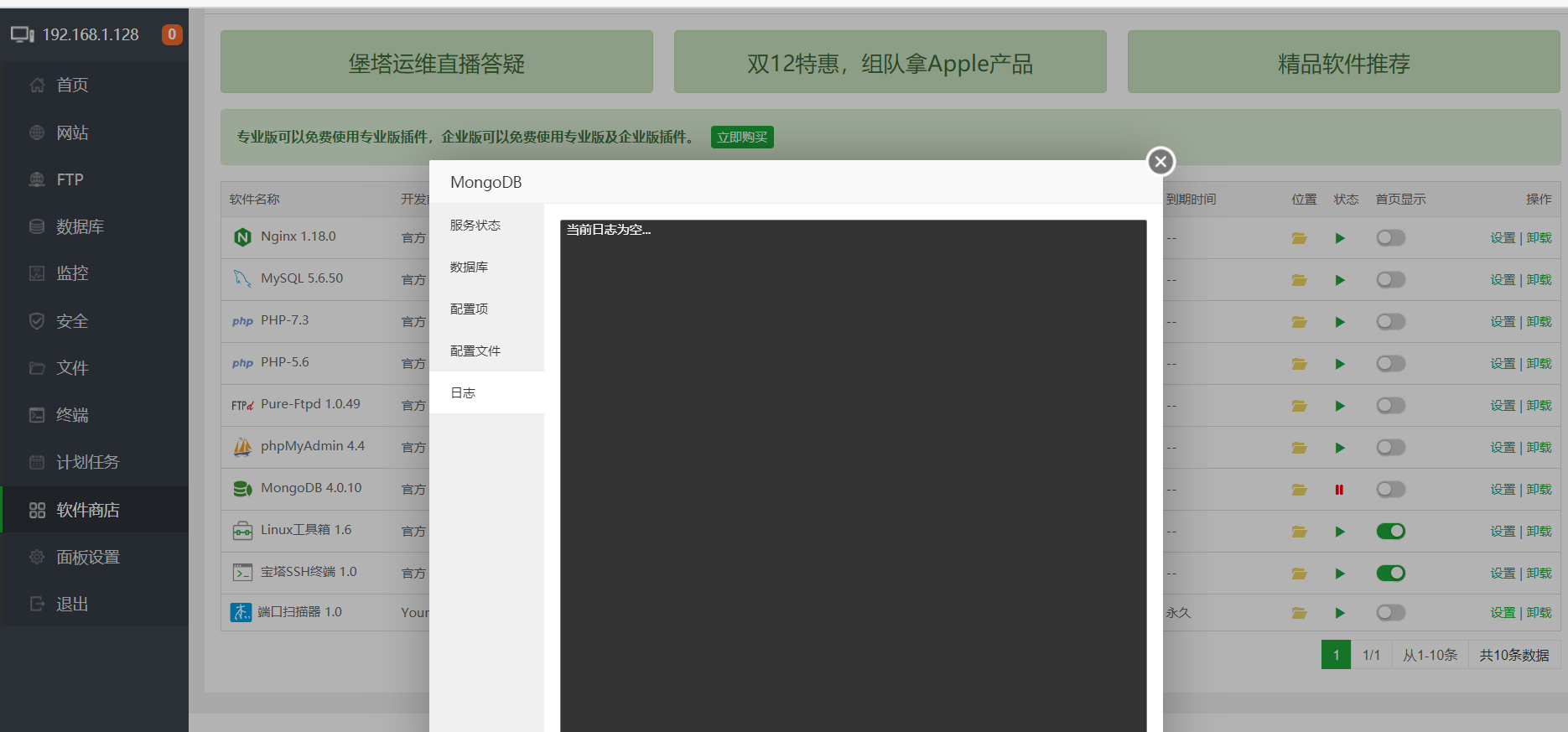This screenshot has height=732, width=1568.
Task: Click the Nginx logo icon
Action: (x=242, y=237)
